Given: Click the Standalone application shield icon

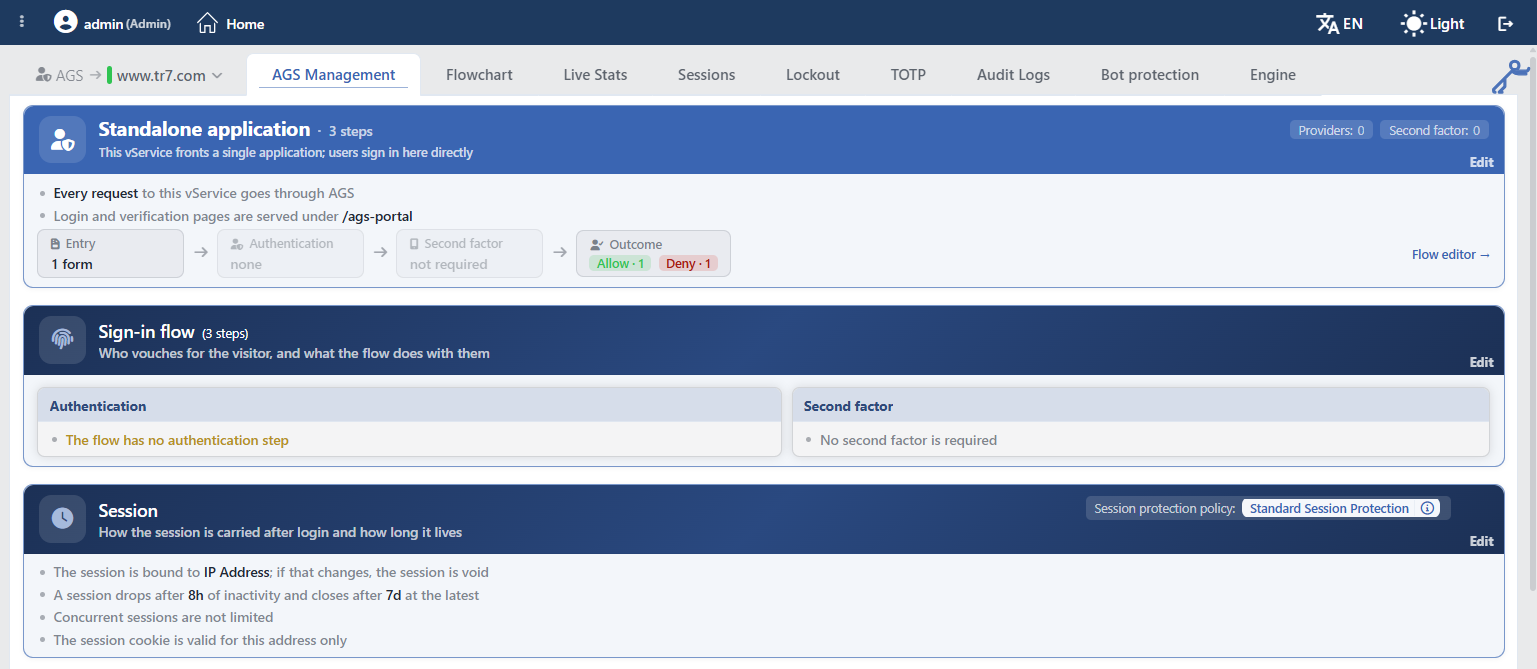Looking at the screenshot, I should tap(62, 139).
